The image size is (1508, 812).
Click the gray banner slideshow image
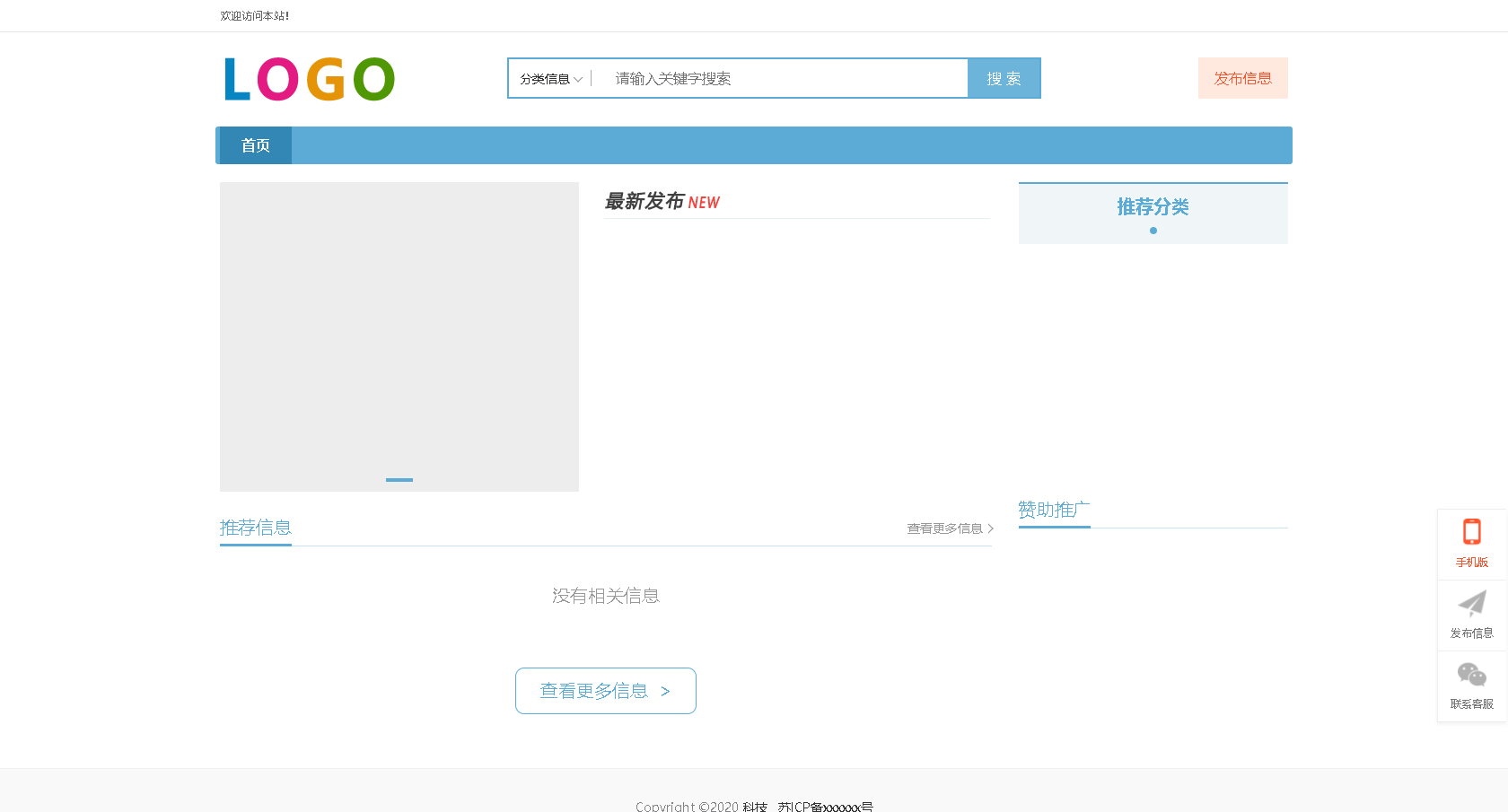point(399,336)
